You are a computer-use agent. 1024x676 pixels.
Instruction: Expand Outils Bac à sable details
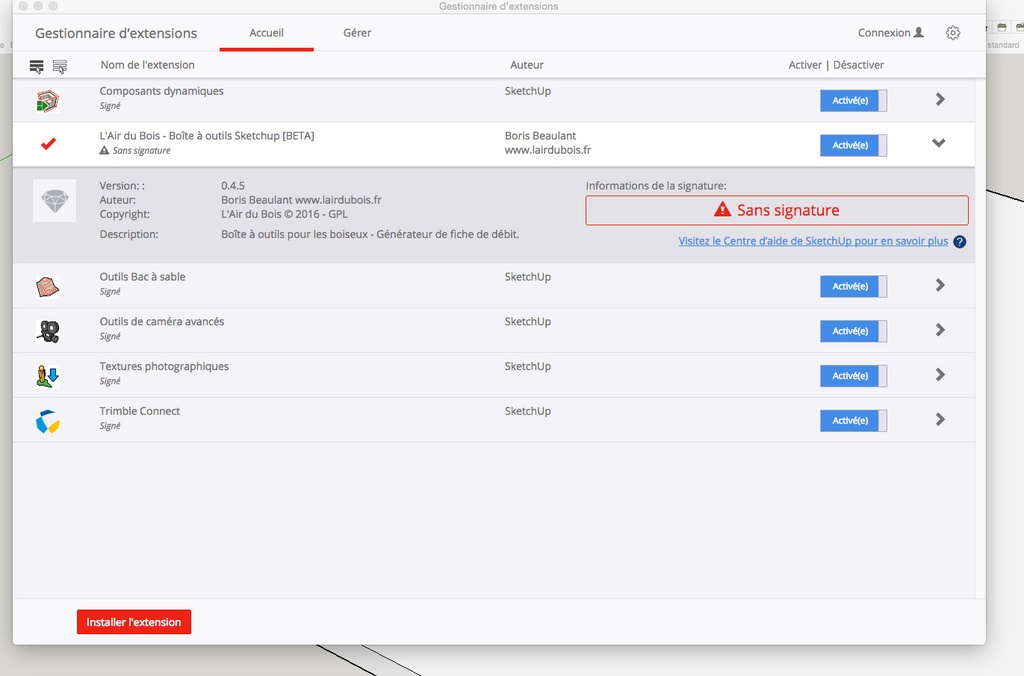click(940, 285)
